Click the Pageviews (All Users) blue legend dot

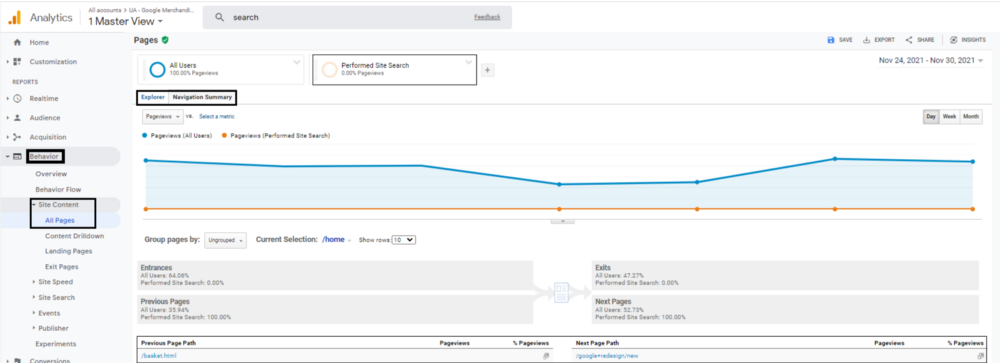coord(145,136)
